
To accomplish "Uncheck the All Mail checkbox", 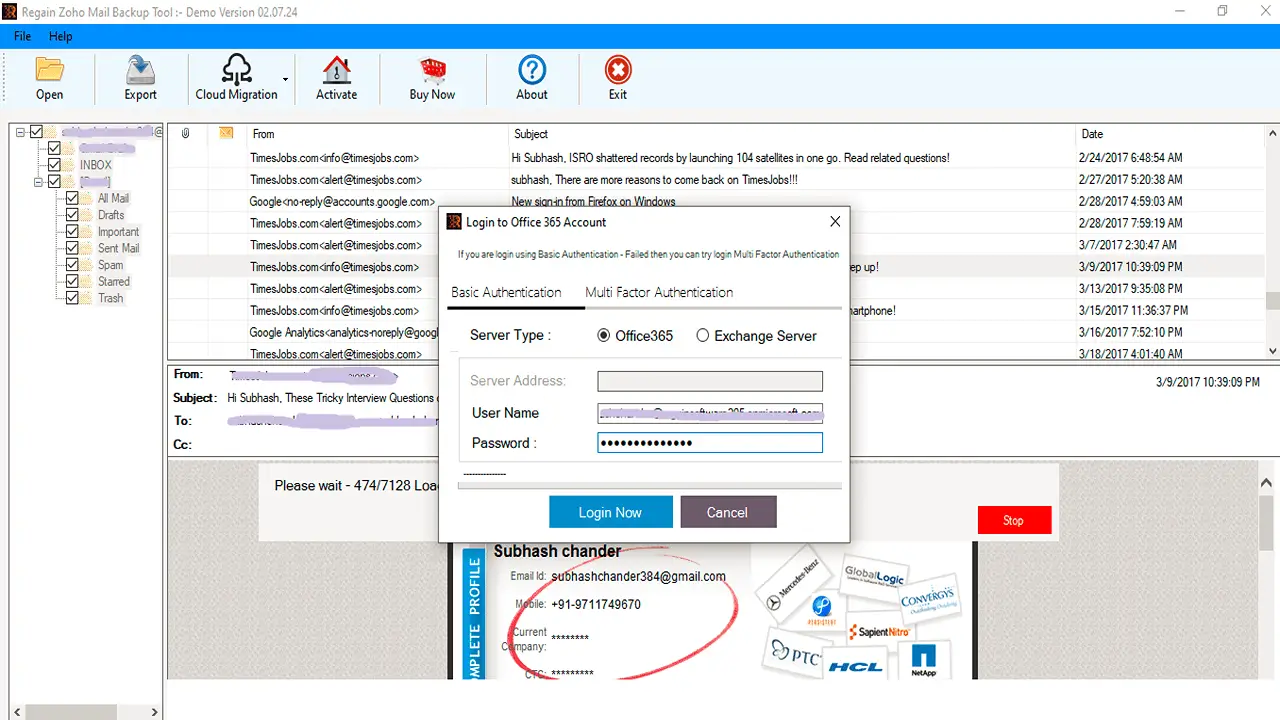I will point(73,198).
